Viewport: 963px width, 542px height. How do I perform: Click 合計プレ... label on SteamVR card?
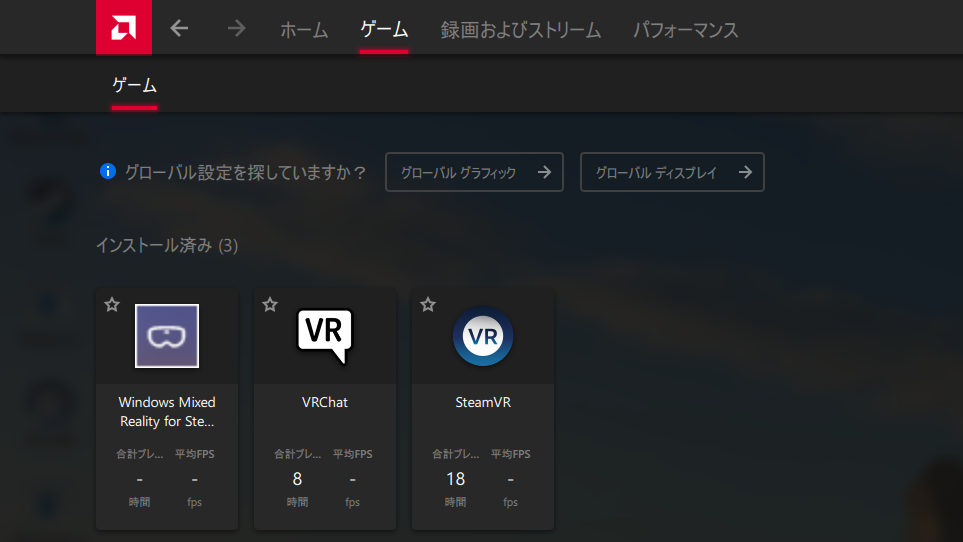tap(455, 454)
